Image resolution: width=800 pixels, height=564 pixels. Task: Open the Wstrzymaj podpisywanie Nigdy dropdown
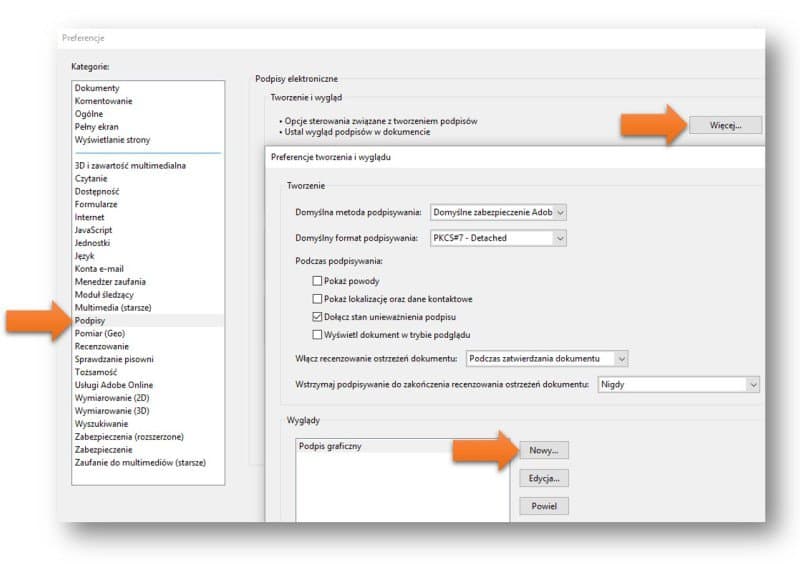point(678,384)
